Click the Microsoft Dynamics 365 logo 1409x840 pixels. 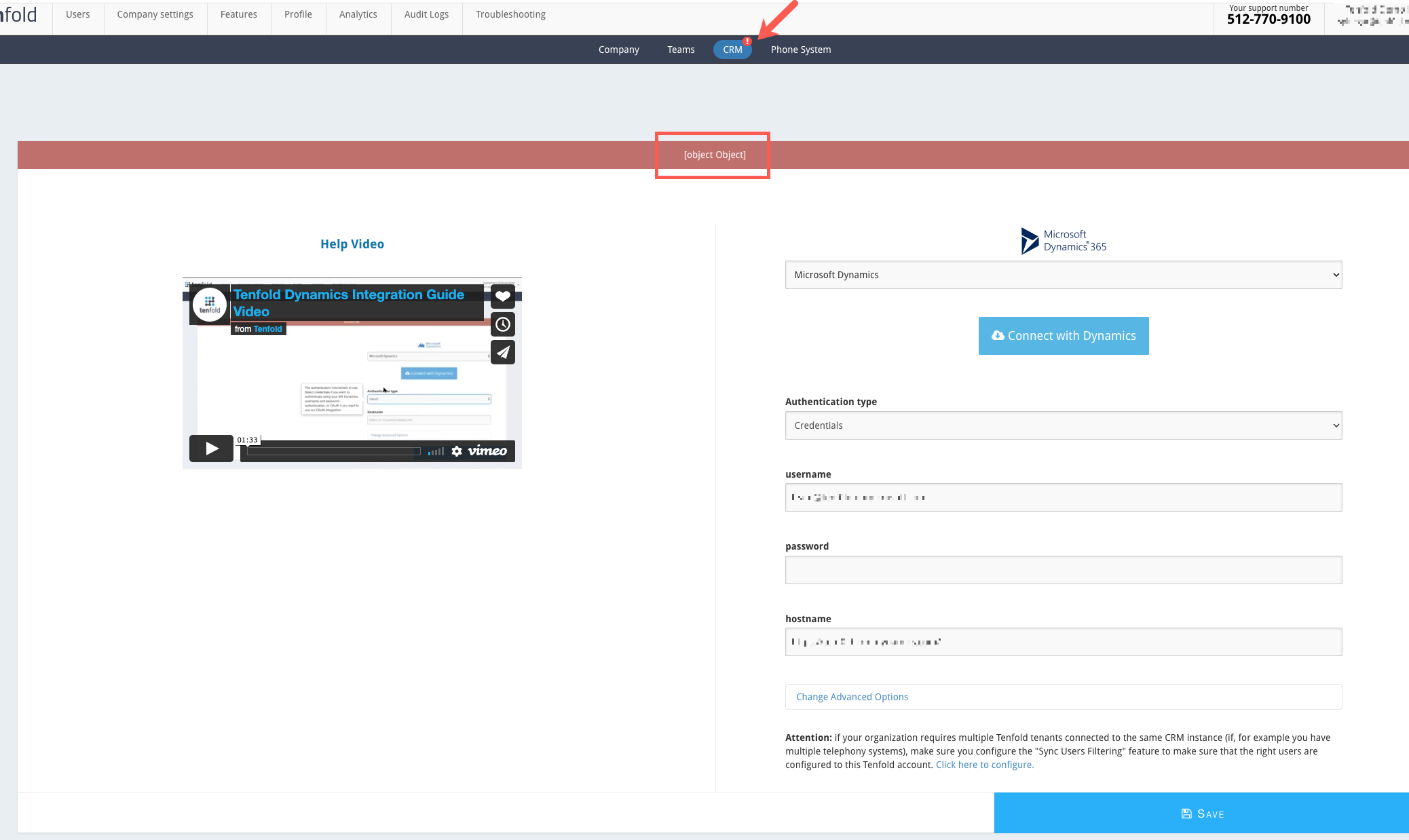[1064, 241]
